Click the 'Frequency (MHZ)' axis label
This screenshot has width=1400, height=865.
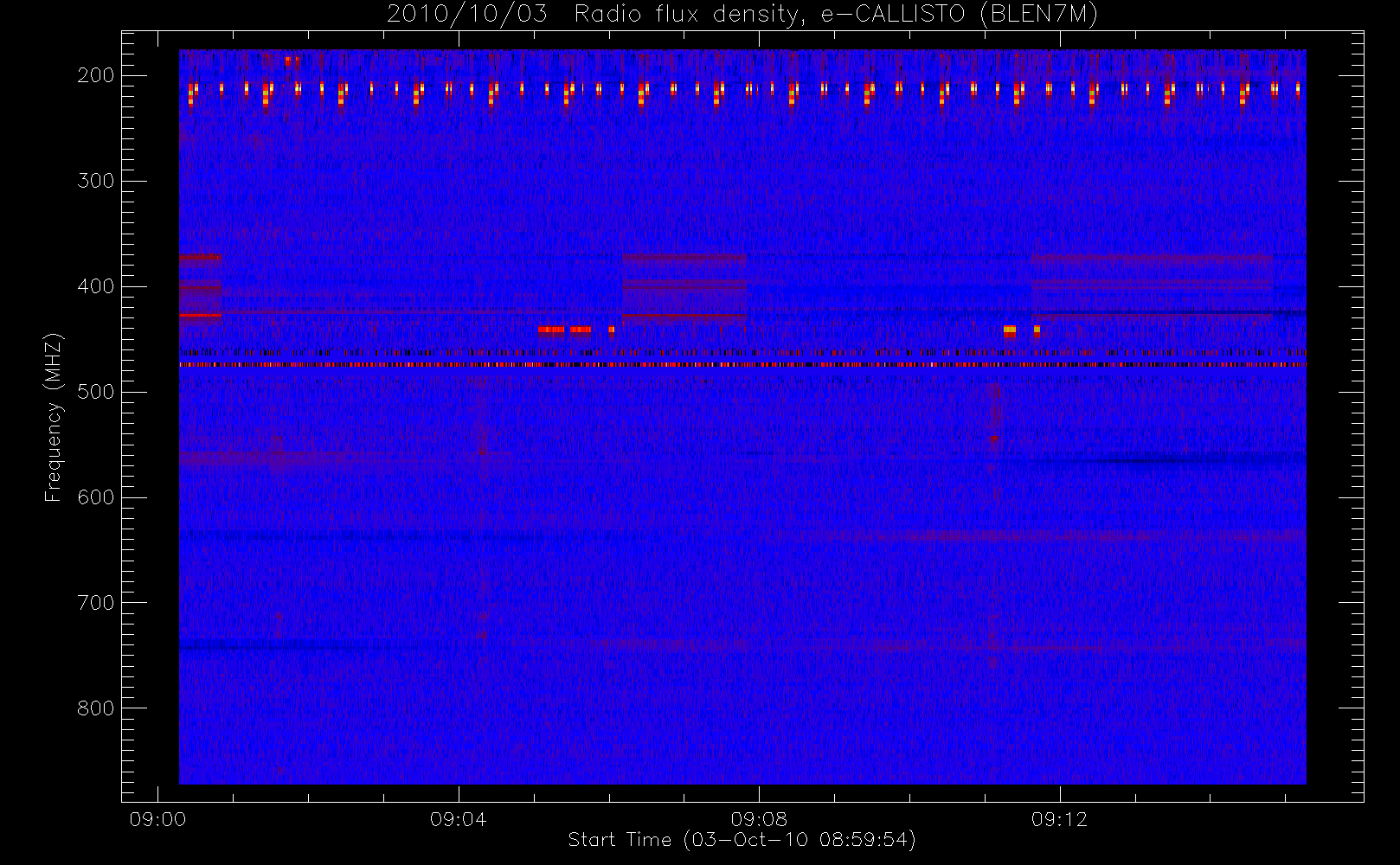(54, 417)
